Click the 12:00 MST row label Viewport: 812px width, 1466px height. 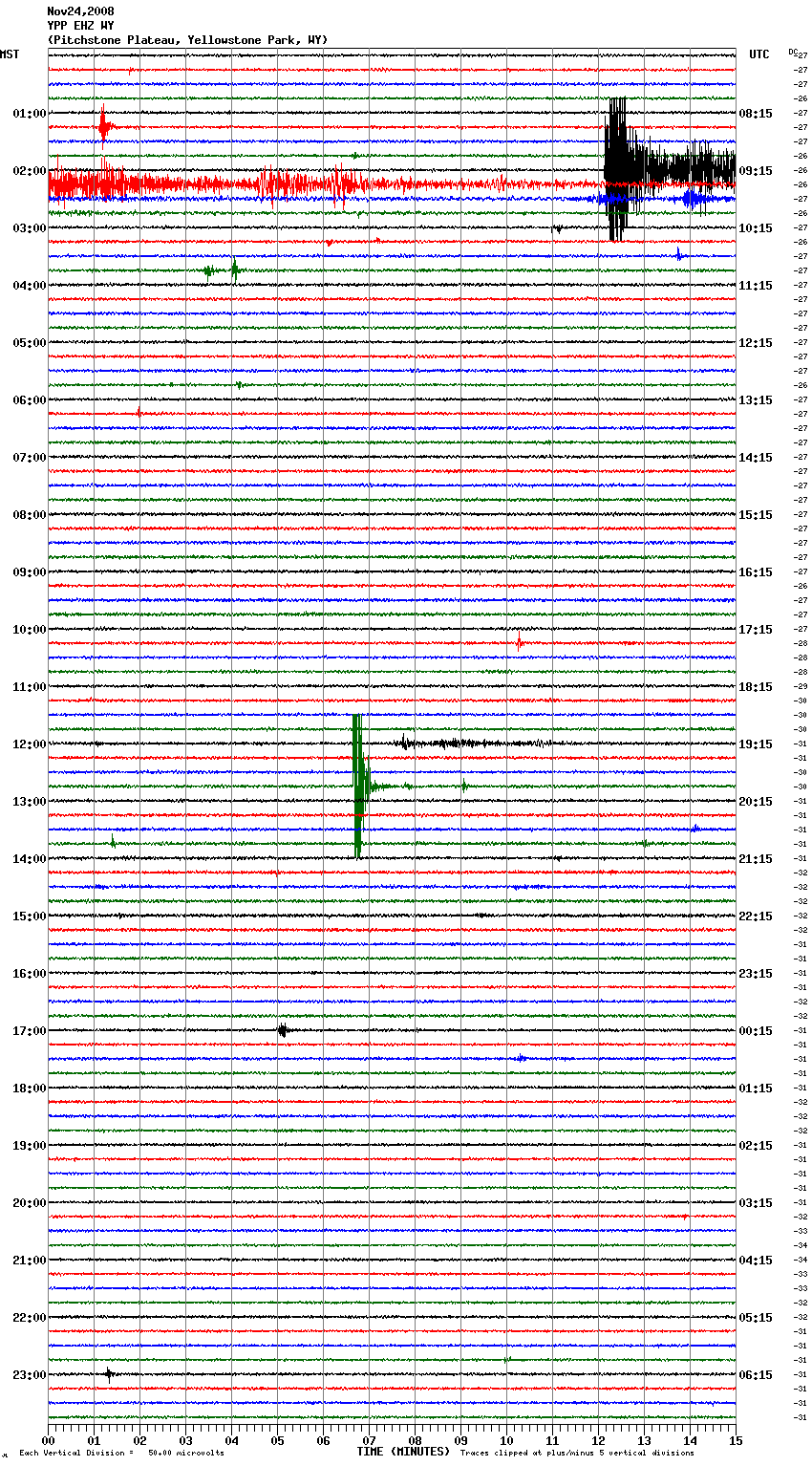[29, 744]
